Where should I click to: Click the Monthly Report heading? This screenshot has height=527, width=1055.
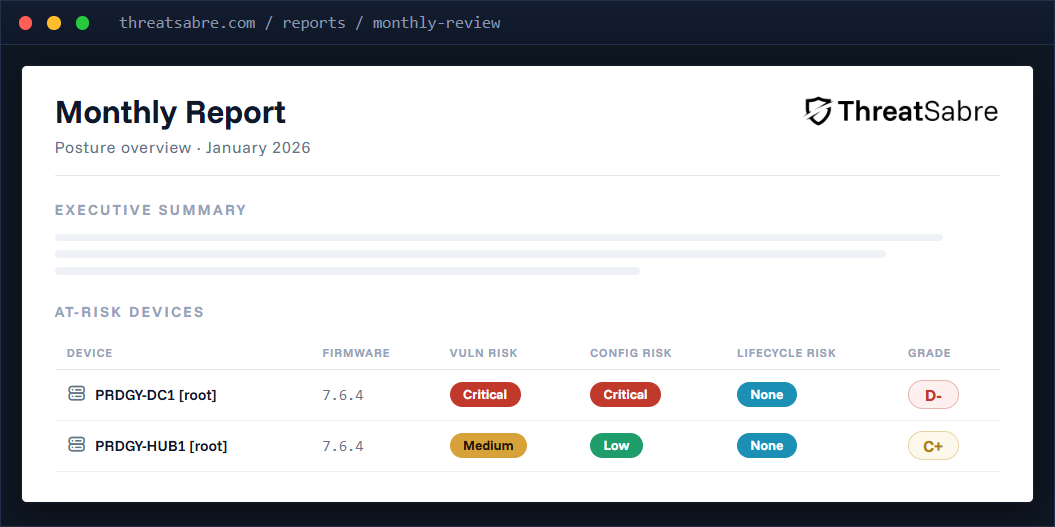pyautogui.click(x=170, y=112)
